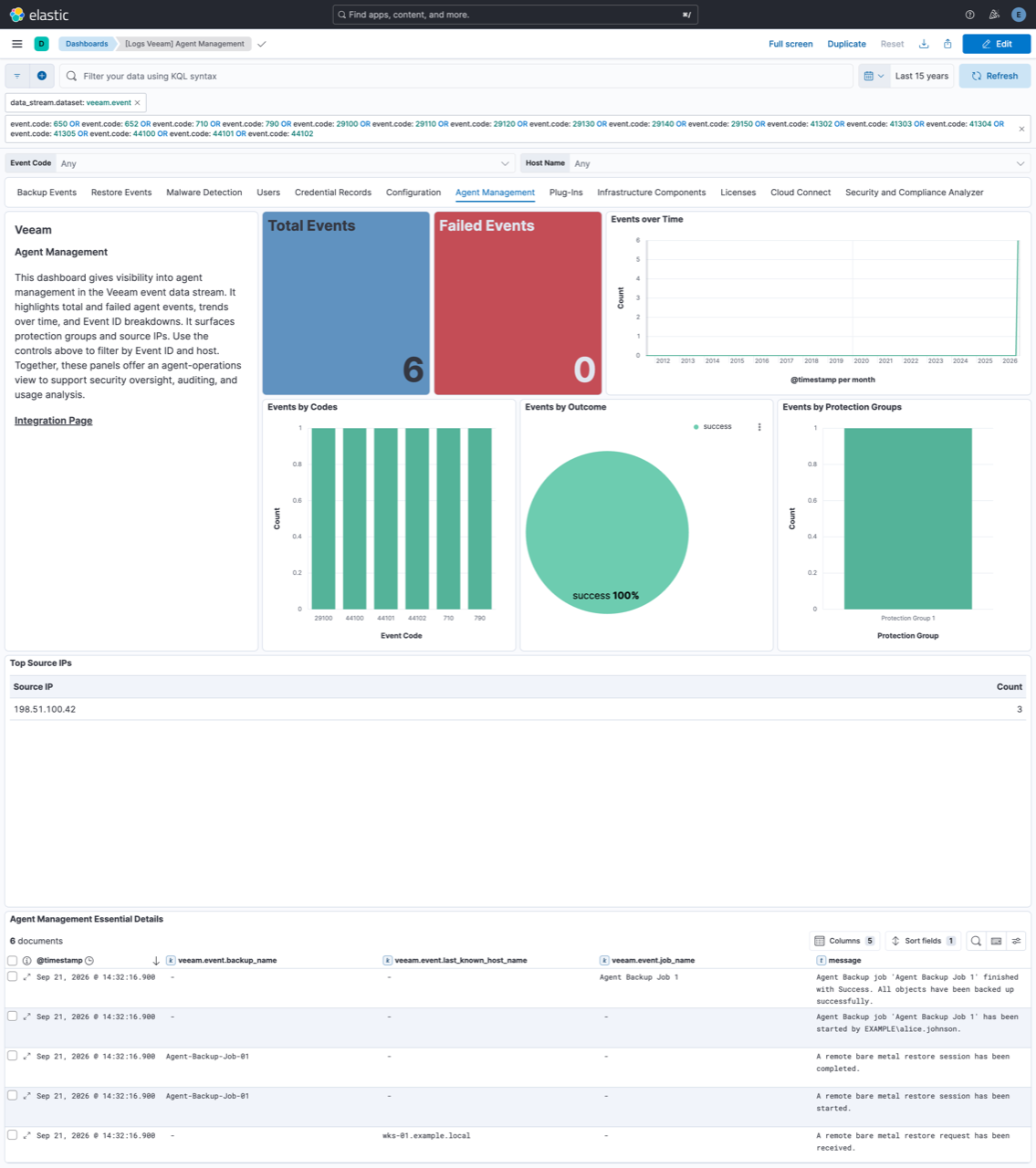The image size is (1036, 1168).
Task: Click the red Failed Events metric tile
Action: (x=518, y=303)
